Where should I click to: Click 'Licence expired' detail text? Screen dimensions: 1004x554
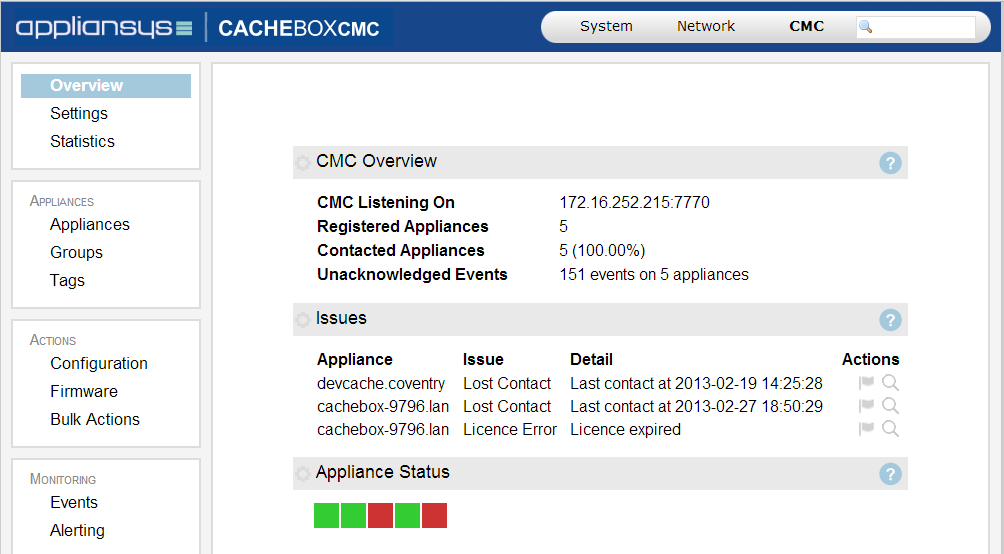625,430
